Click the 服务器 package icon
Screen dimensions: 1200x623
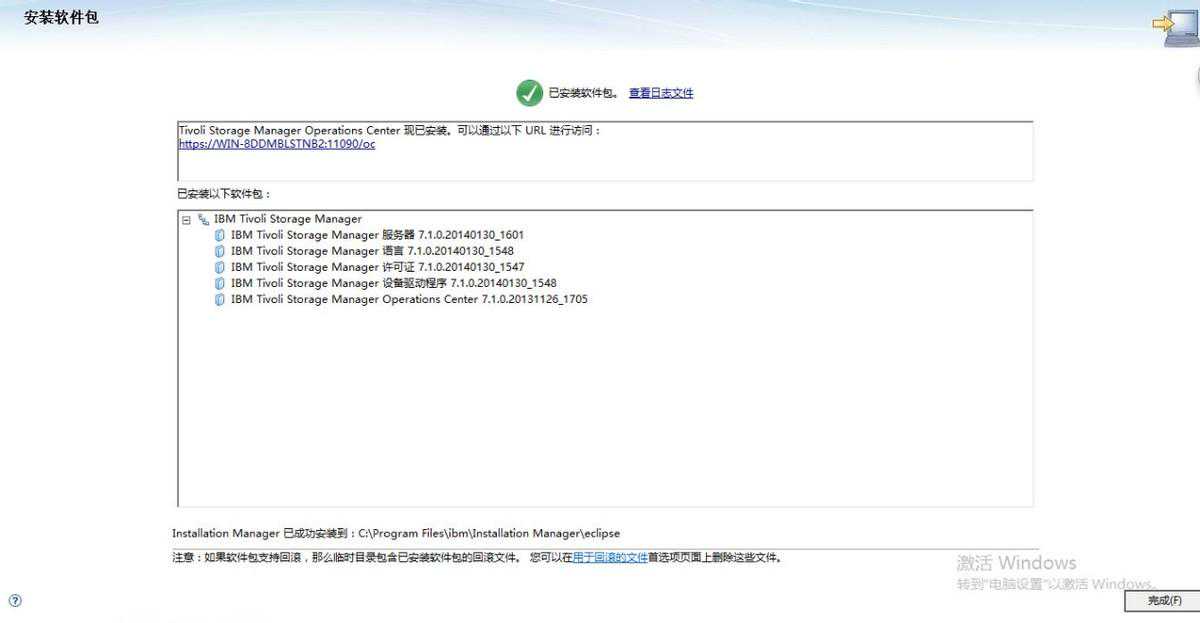coord(220,235)
